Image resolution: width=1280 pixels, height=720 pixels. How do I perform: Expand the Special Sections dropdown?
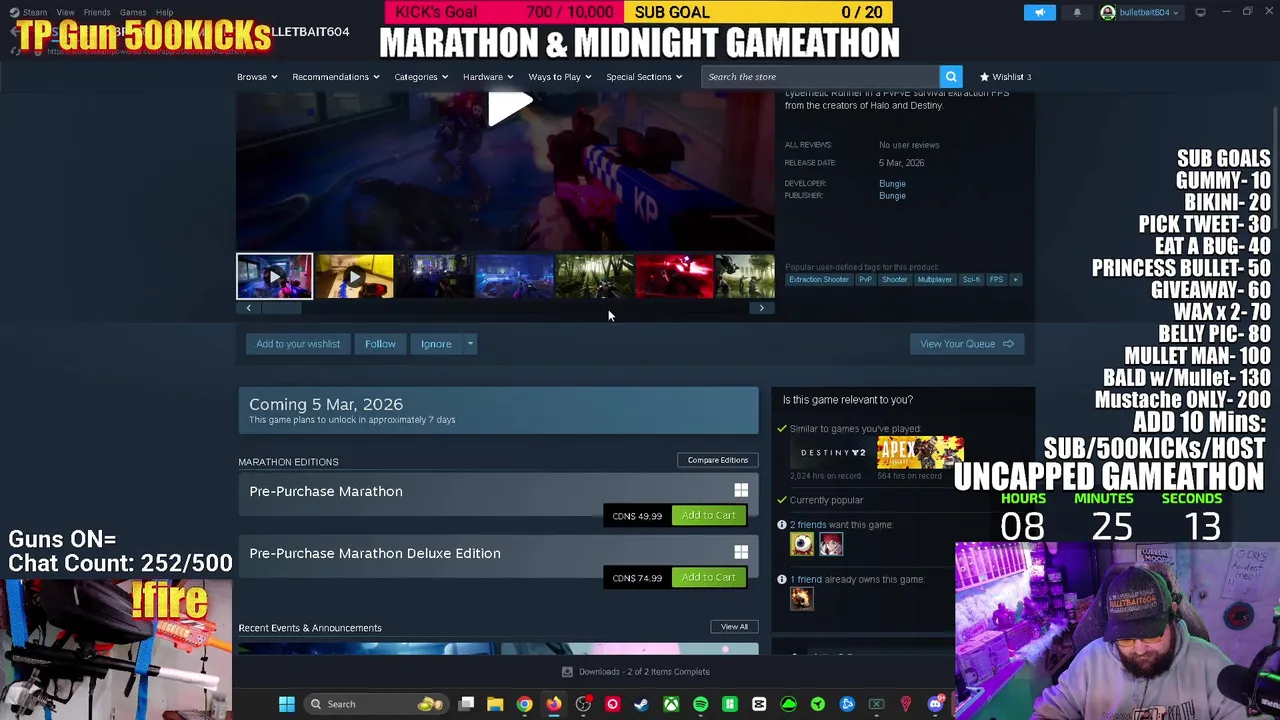[644, 77]
